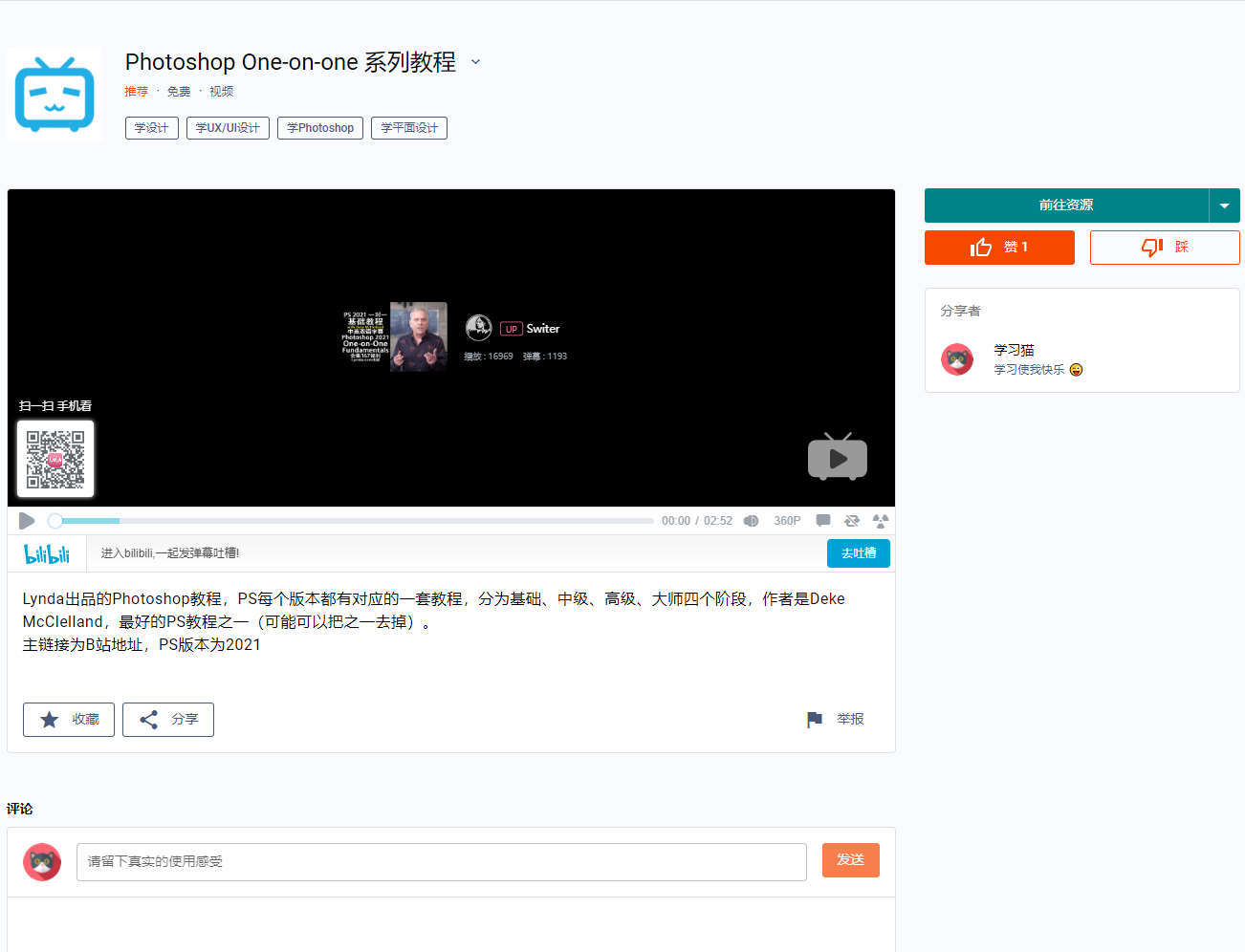The height and width of the screenshot is (952, 1245).
Task: Click the play button in video controls
Action: coord(27,521)
